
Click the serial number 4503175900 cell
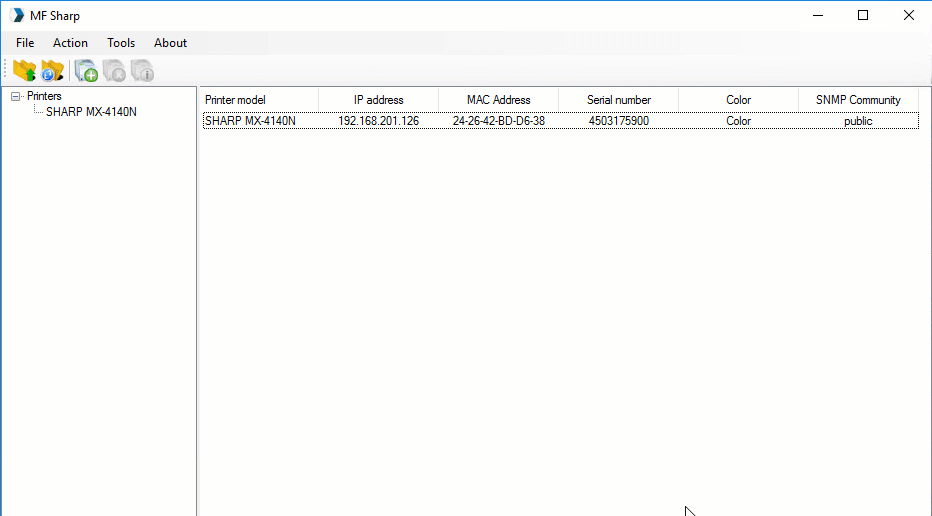(x=618, y=121)
